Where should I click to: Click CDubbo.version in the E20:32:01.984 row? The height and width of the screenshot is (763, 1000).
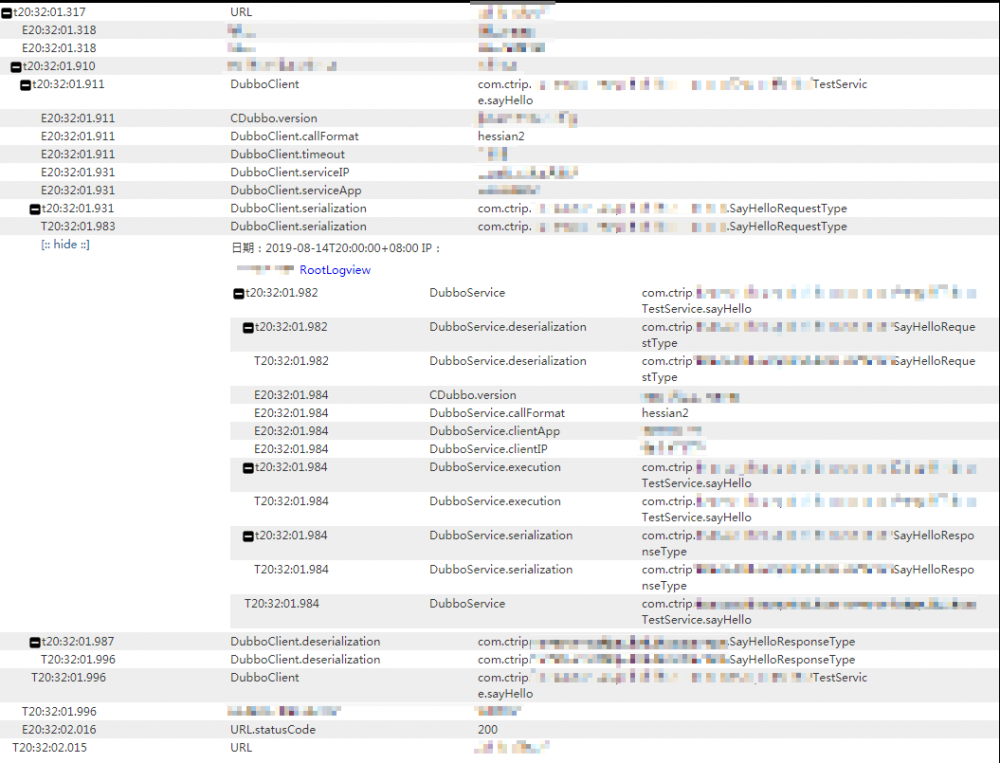(473, 395)
